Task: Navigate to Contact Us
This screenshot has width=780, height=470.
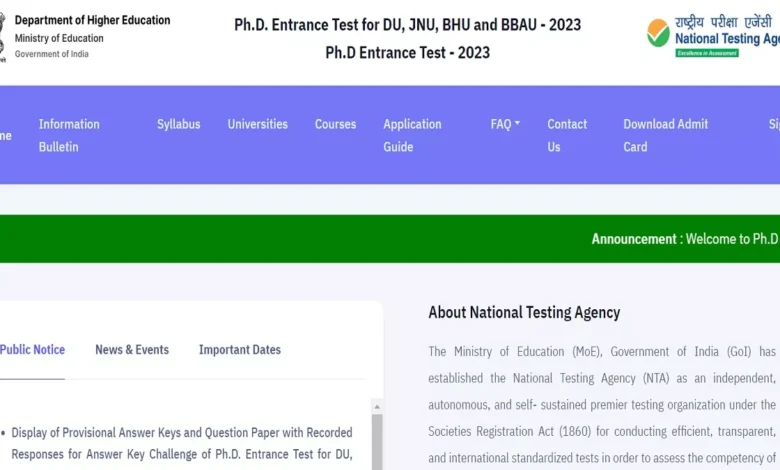Action: pyautogui.click(x=567, y=135)
